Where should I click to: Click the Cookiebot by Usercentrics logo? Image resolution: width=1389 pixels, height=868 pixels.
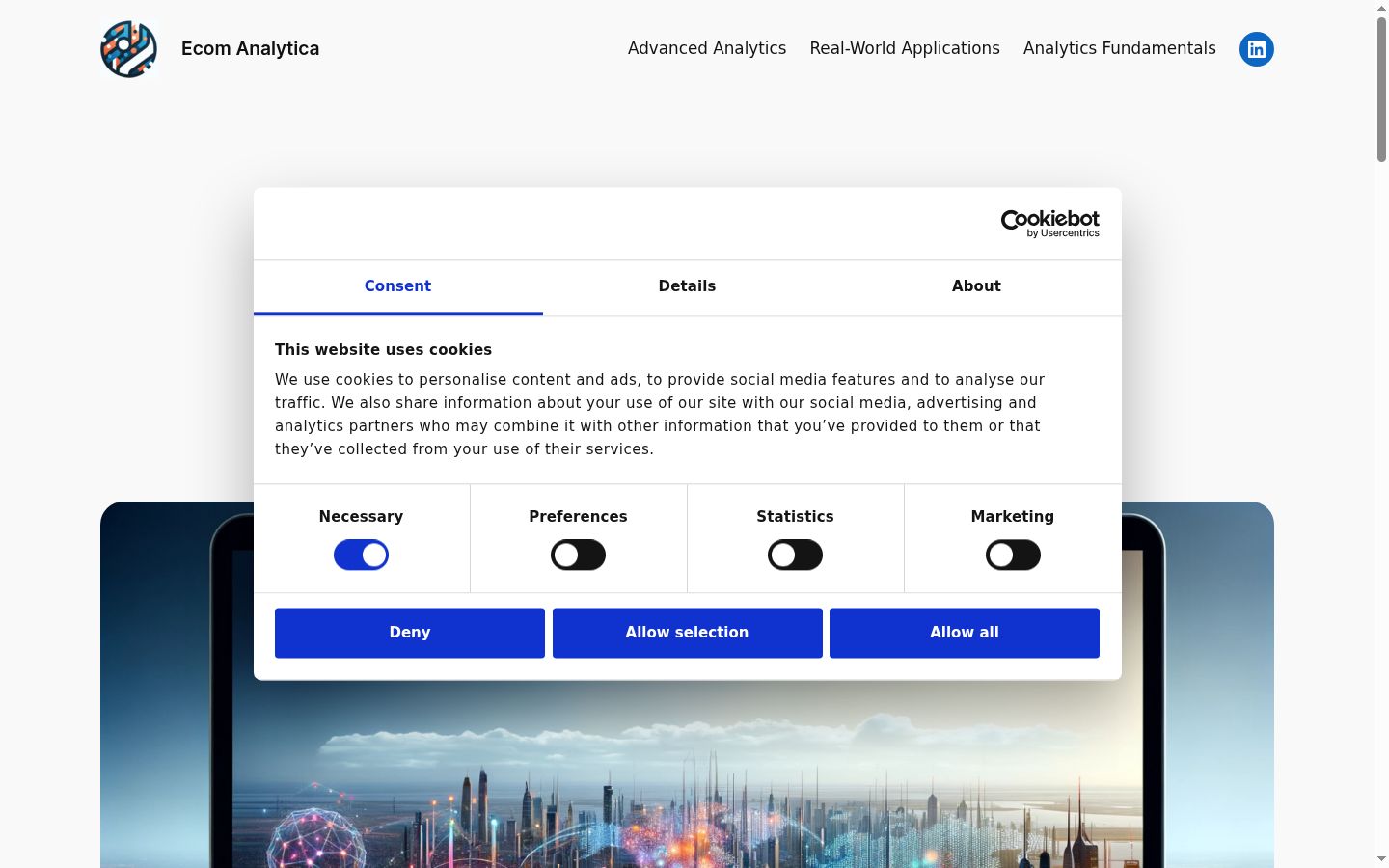[x=1049, y=224]
